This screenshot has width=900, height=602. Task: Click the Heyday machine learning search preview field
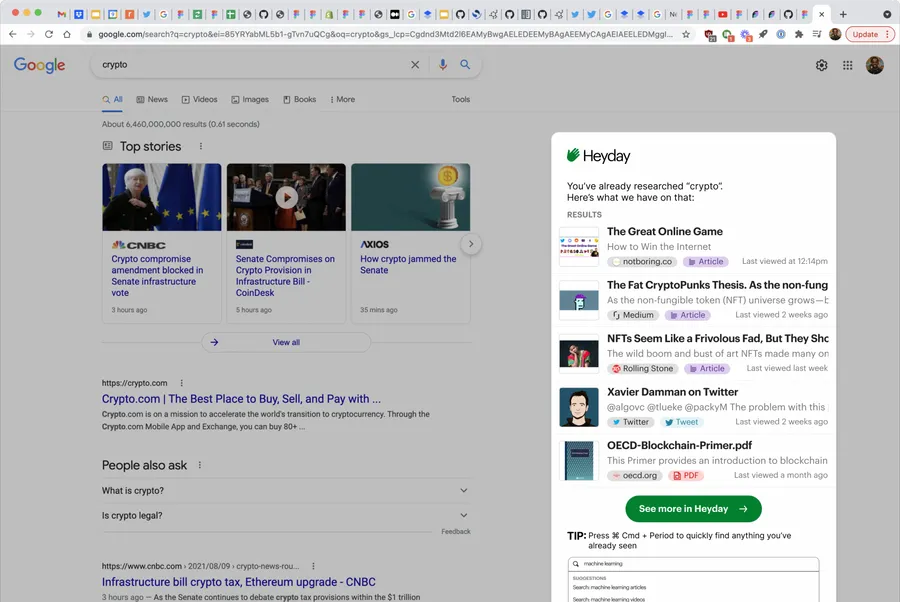(x=693, y=564)
